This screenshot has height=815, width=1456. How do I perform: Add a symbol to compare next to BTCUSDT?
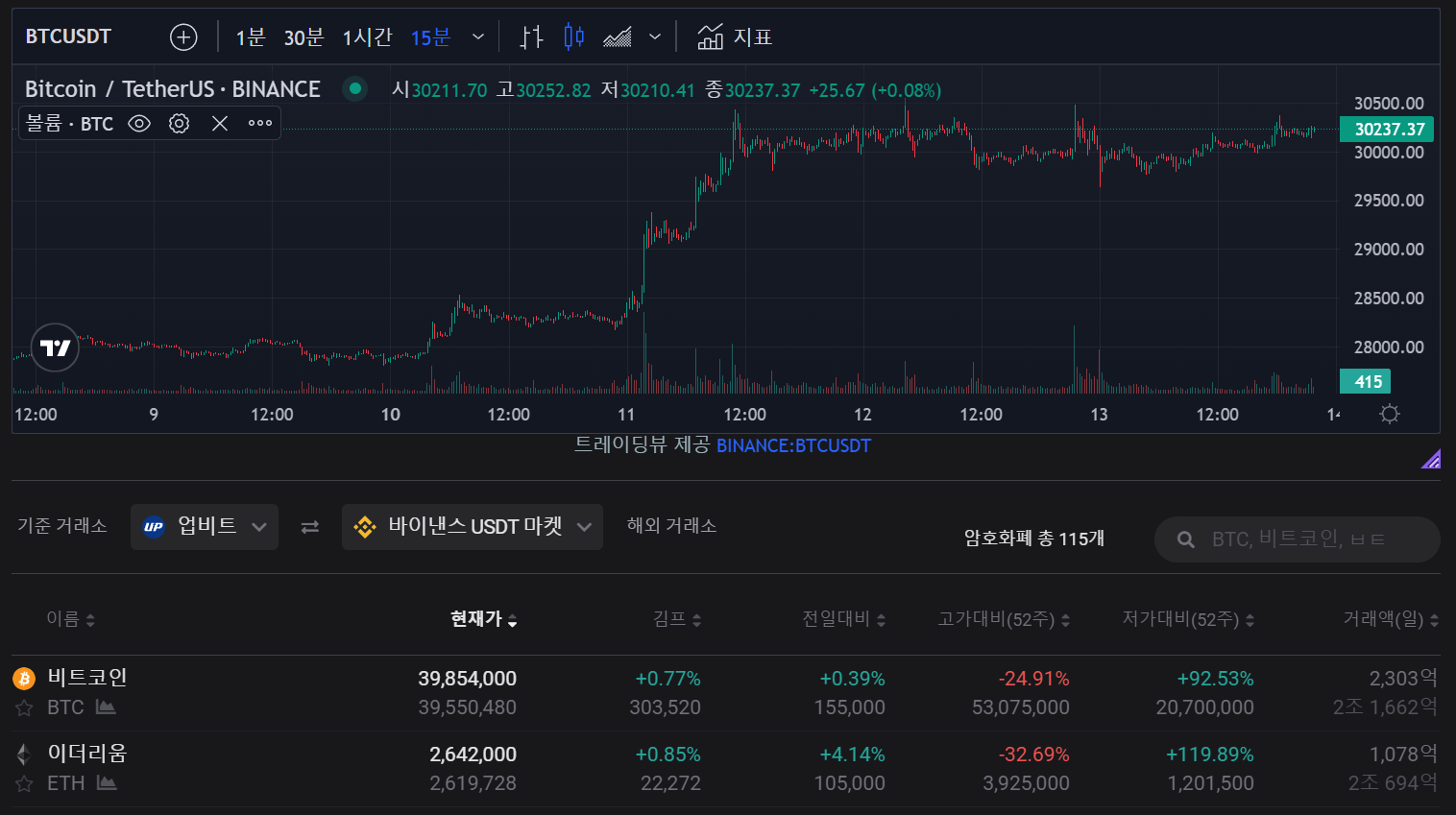[183, 37]
